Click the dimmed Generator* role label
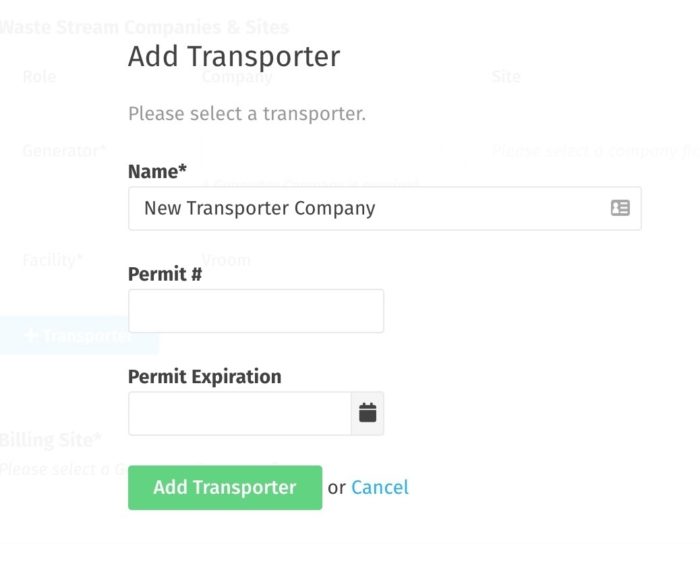The image size is (700, 564). (64, 151)
